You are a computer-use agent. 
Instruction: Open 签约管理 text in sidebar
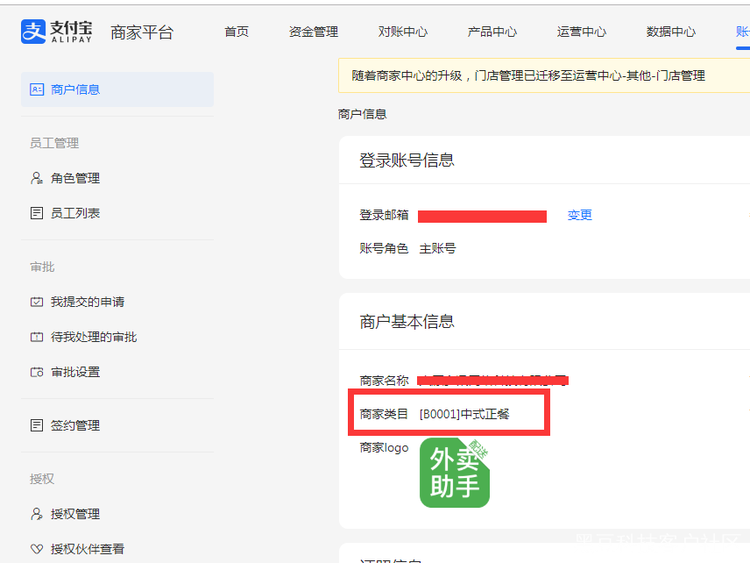click(75, 425)
